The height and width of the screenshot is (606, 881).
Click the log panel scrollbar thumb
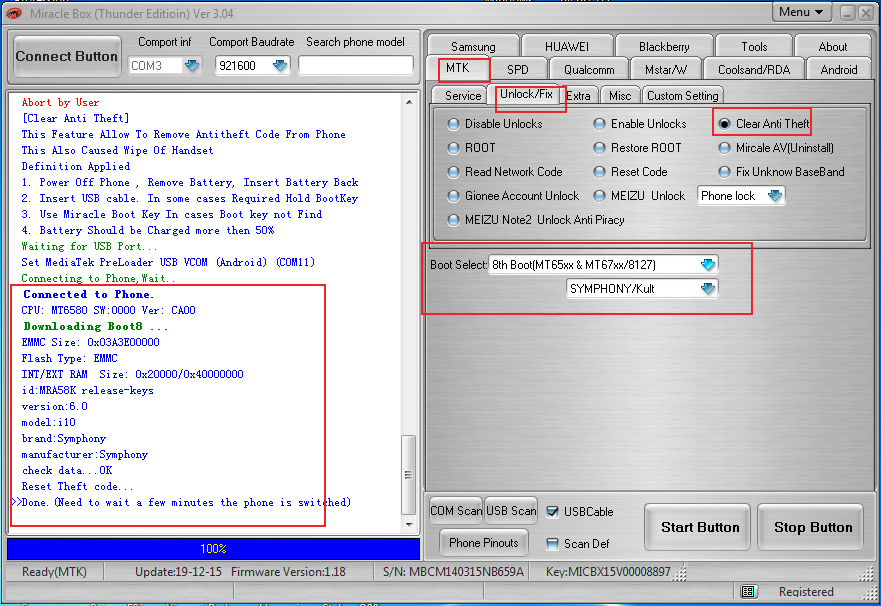pos(409,475)
